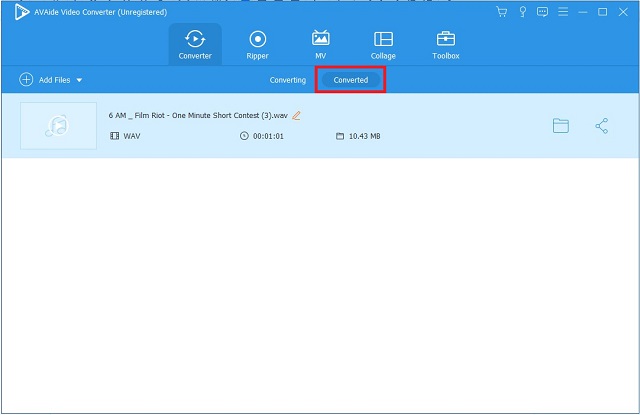Maximize the AVAide window

(x=602, y=12)
